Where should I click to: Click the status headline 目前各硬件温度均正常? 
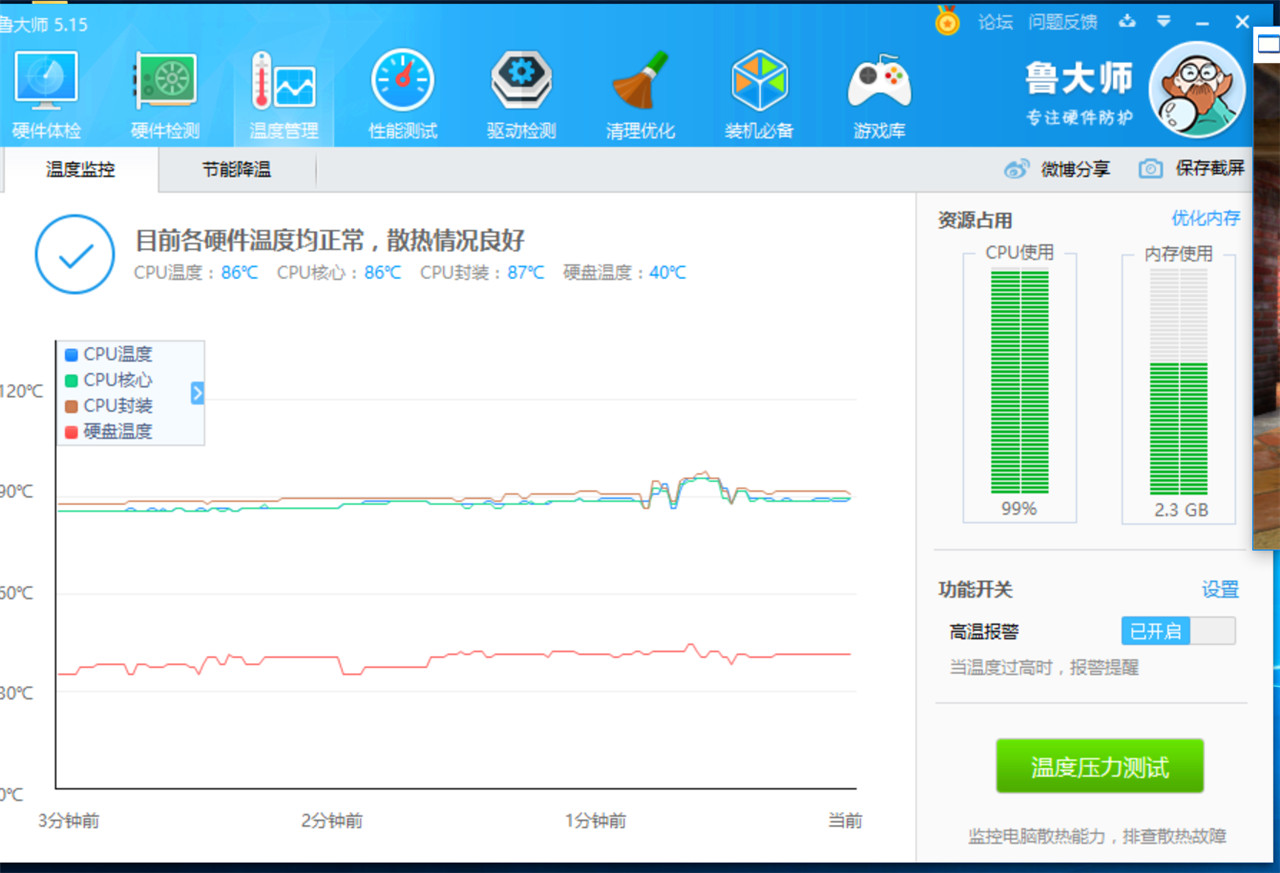pyautogui.click(x=330, y=240)
